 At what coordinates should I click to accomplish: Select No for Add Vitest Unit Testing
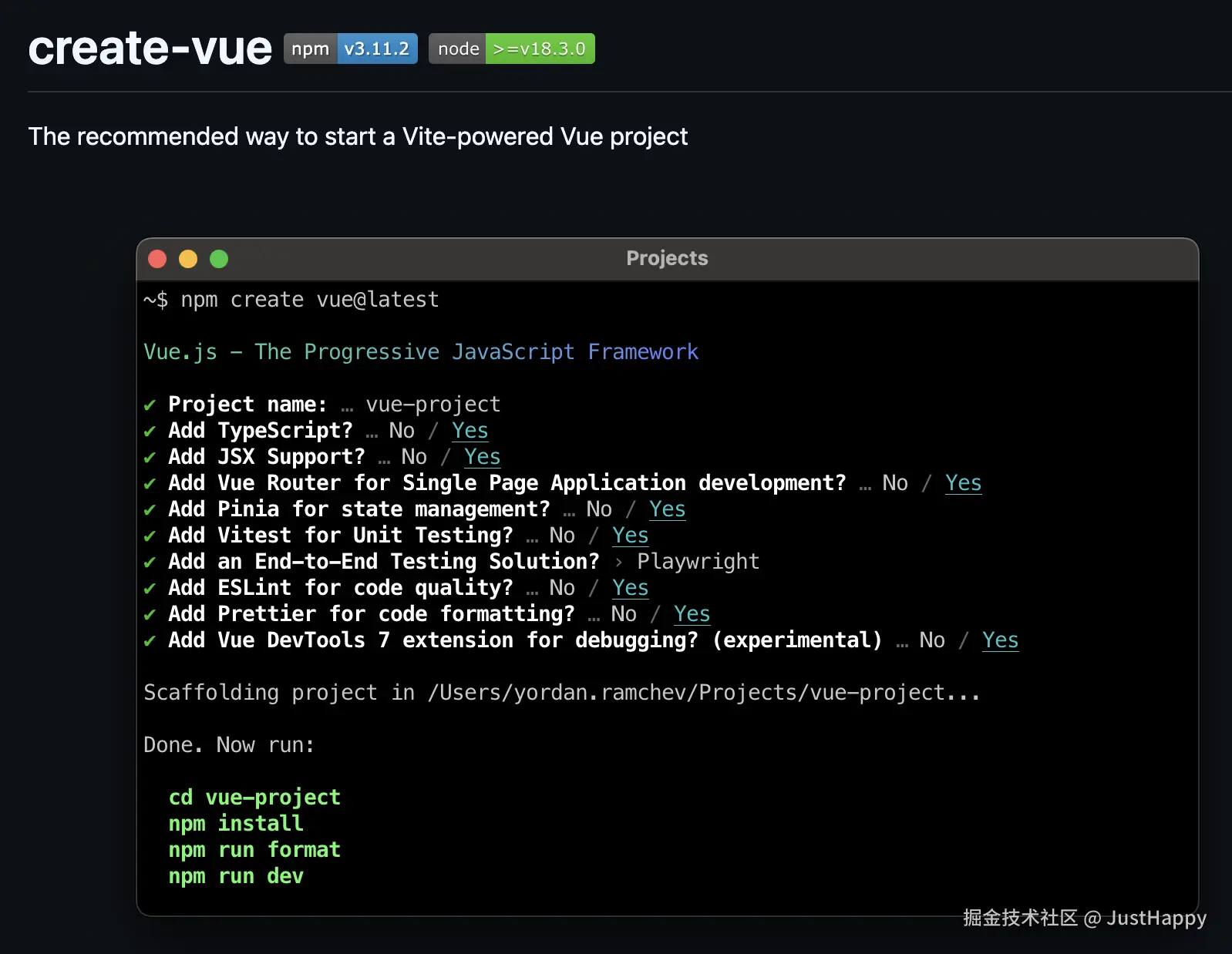coord(562,535)
